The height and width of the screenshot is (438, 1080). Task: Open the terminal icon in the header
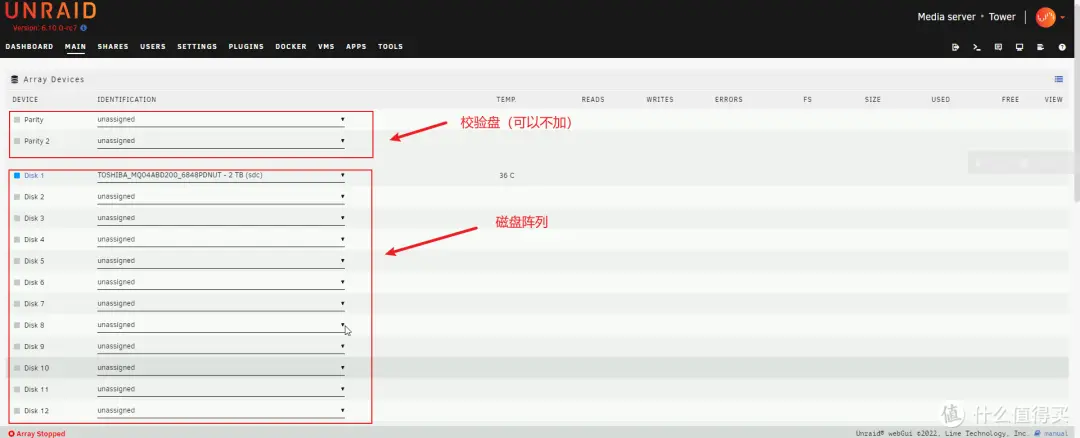(x=977, y=47)
